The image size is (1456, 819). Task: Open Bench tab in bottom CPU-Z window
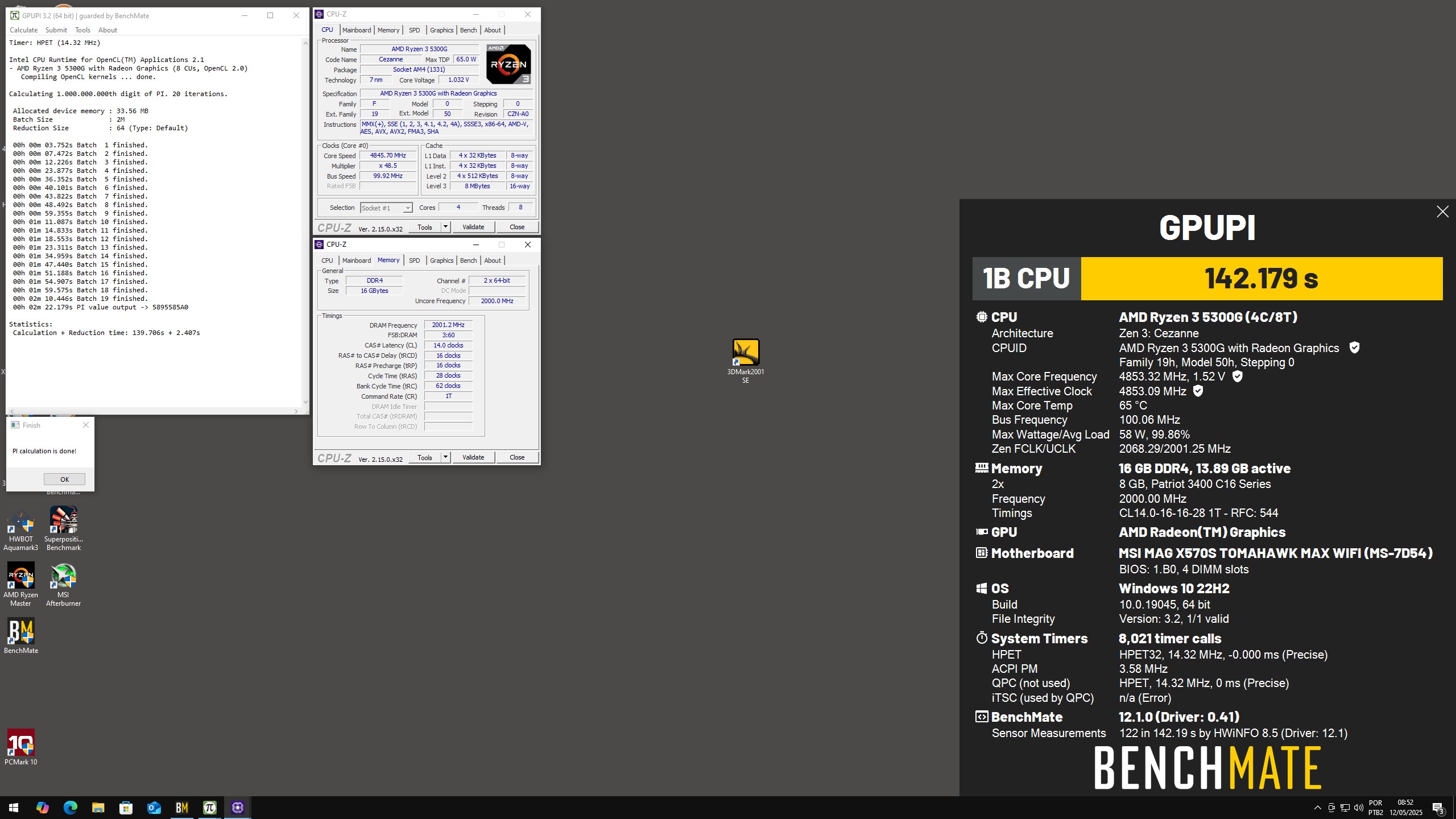click(x=468, y=260)
